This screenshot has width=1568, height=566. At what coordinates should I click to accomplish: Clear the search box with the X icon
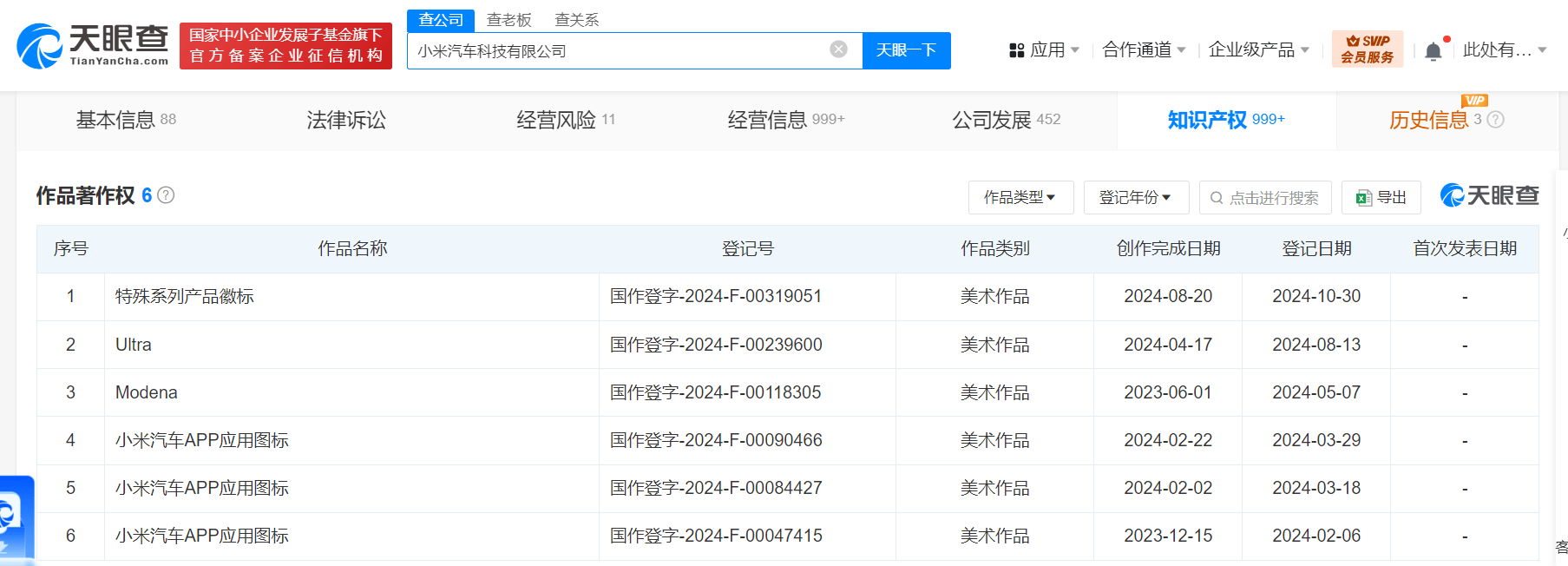[838, 49]
